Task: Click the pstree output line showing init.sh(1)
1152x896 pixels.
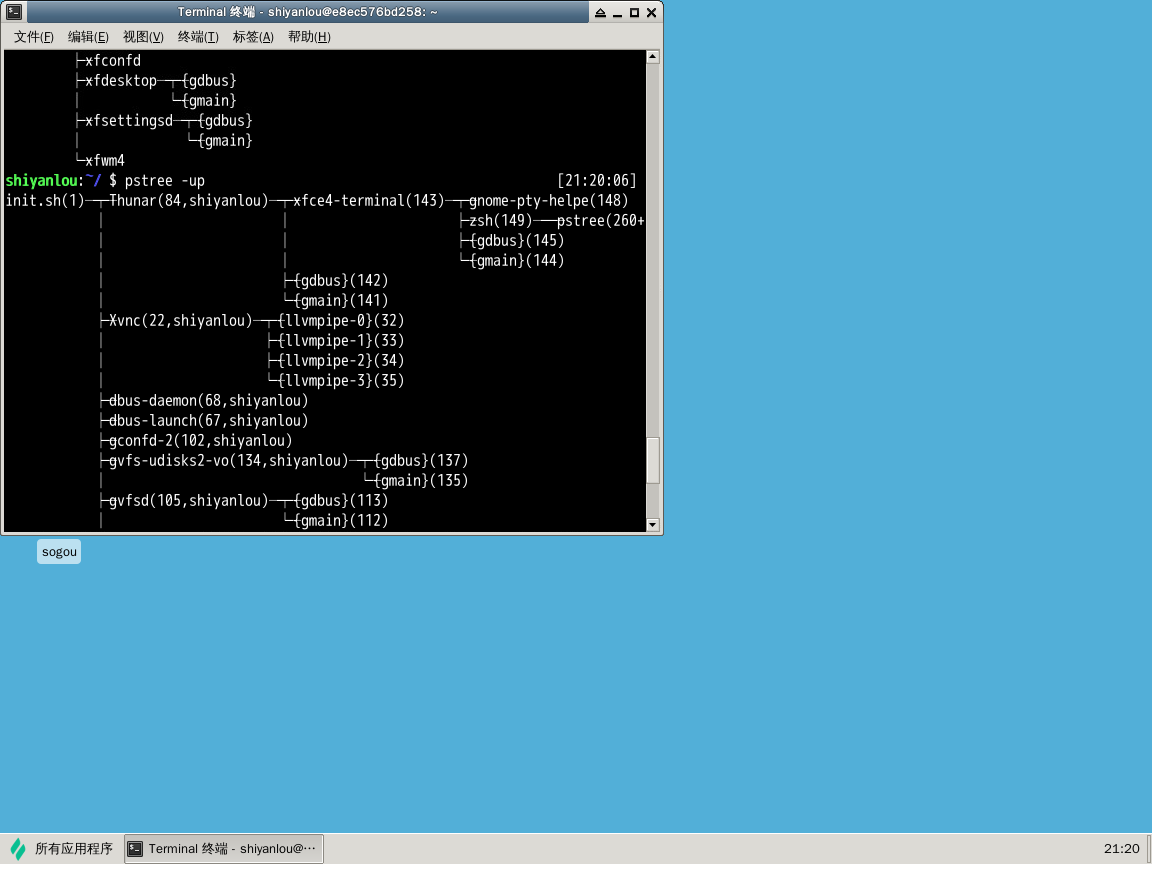Action: [x=45, y=200]
